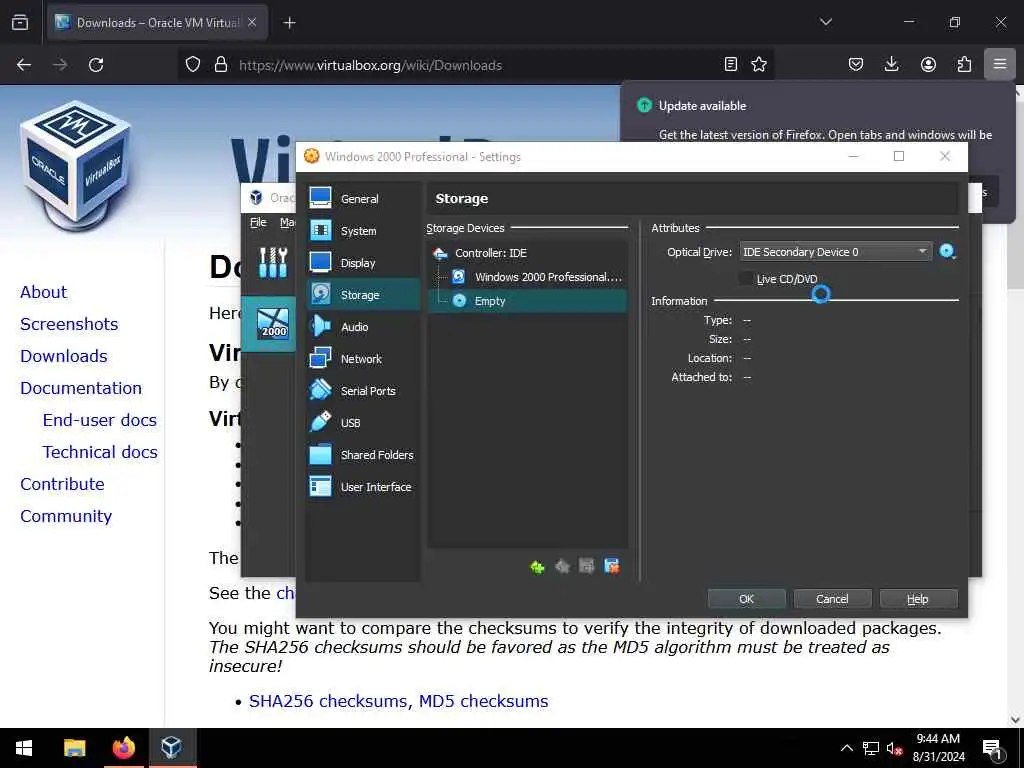This screenshot has height=768, width=1024.
Task: Open the volume tray icon
Action: click(x=894, y=749)
